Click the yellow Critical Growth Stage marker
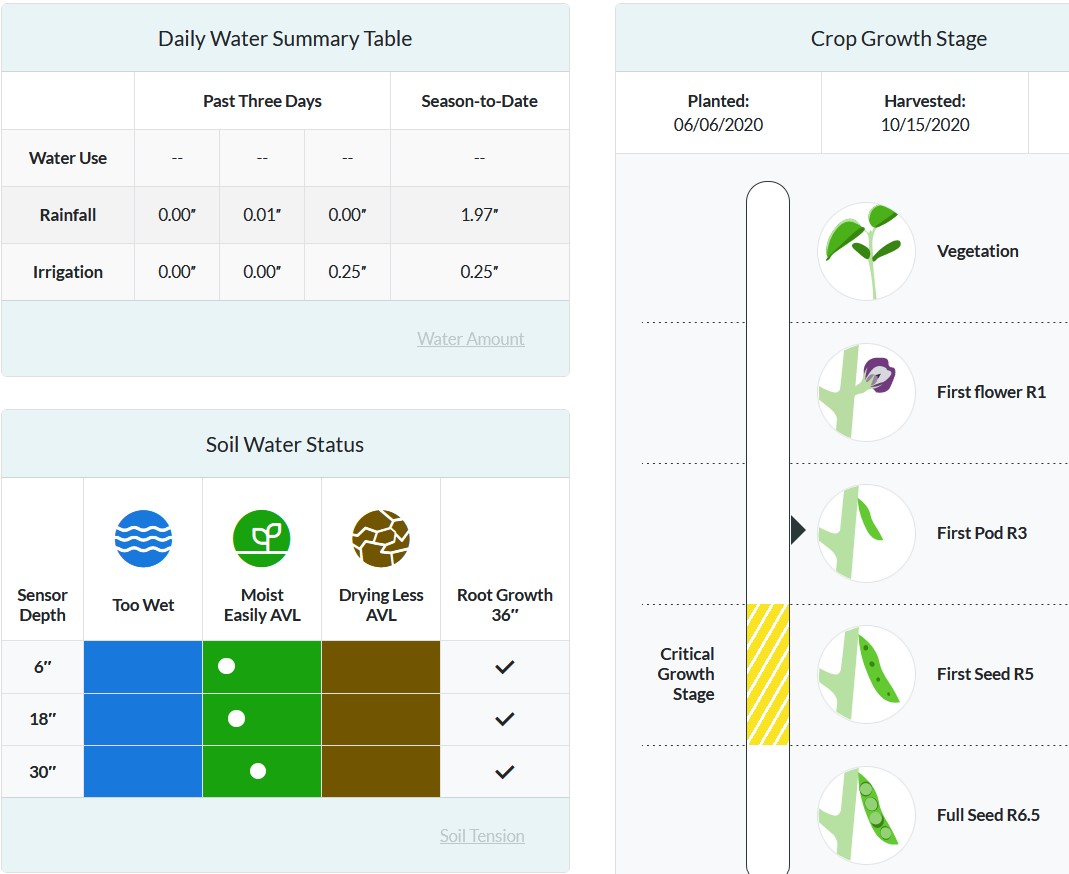The height and width of the screenshot is (874, 1069). click(x=766, y=673)
